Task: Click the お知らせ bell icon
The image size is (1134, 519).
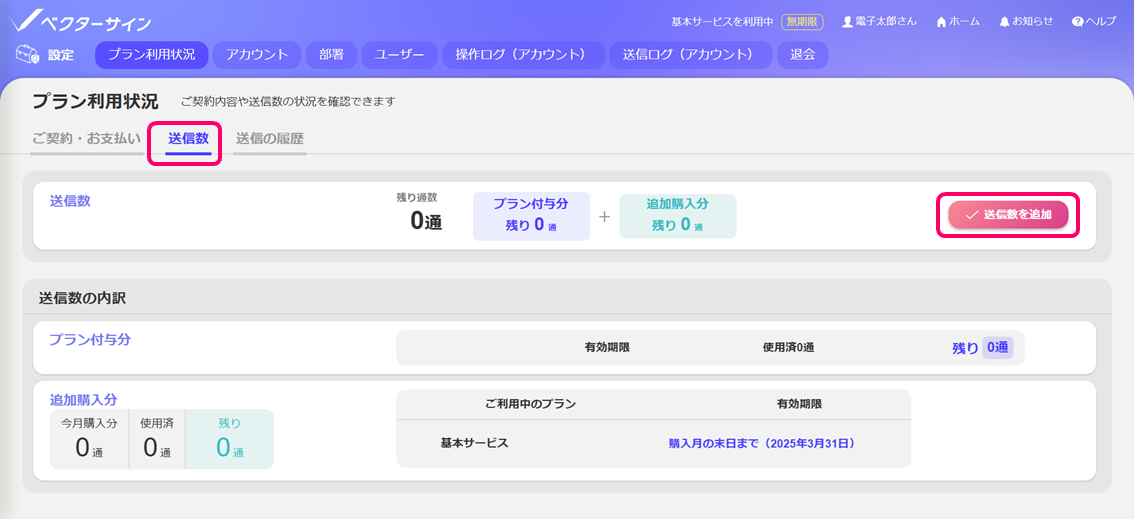Action: click(1004, 22)
